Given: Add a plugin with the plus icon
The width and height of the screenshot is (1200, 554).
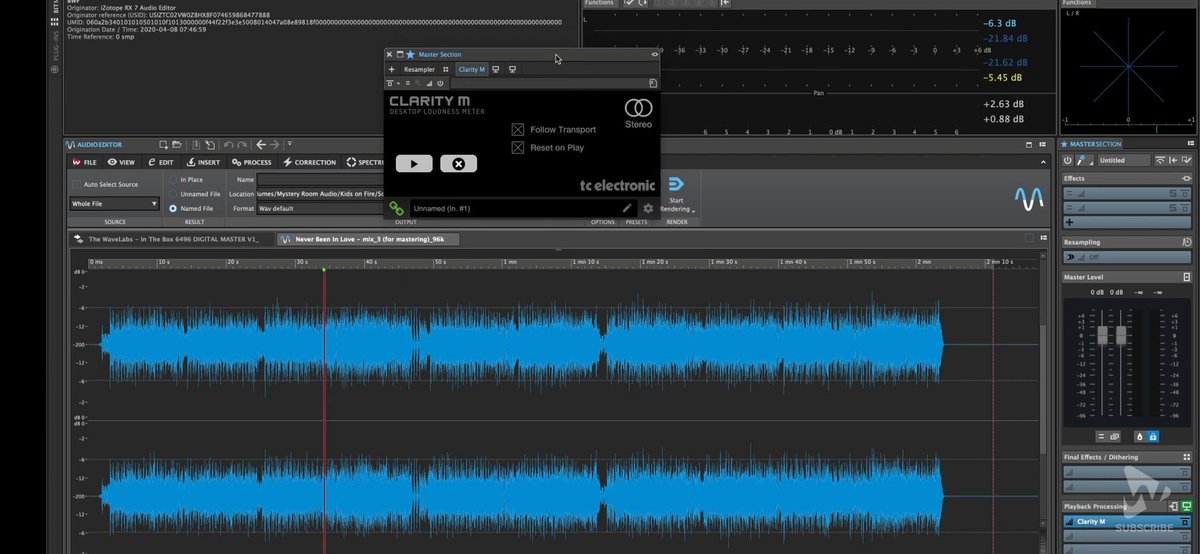Looking at the screenshot, I should [391, 69].
